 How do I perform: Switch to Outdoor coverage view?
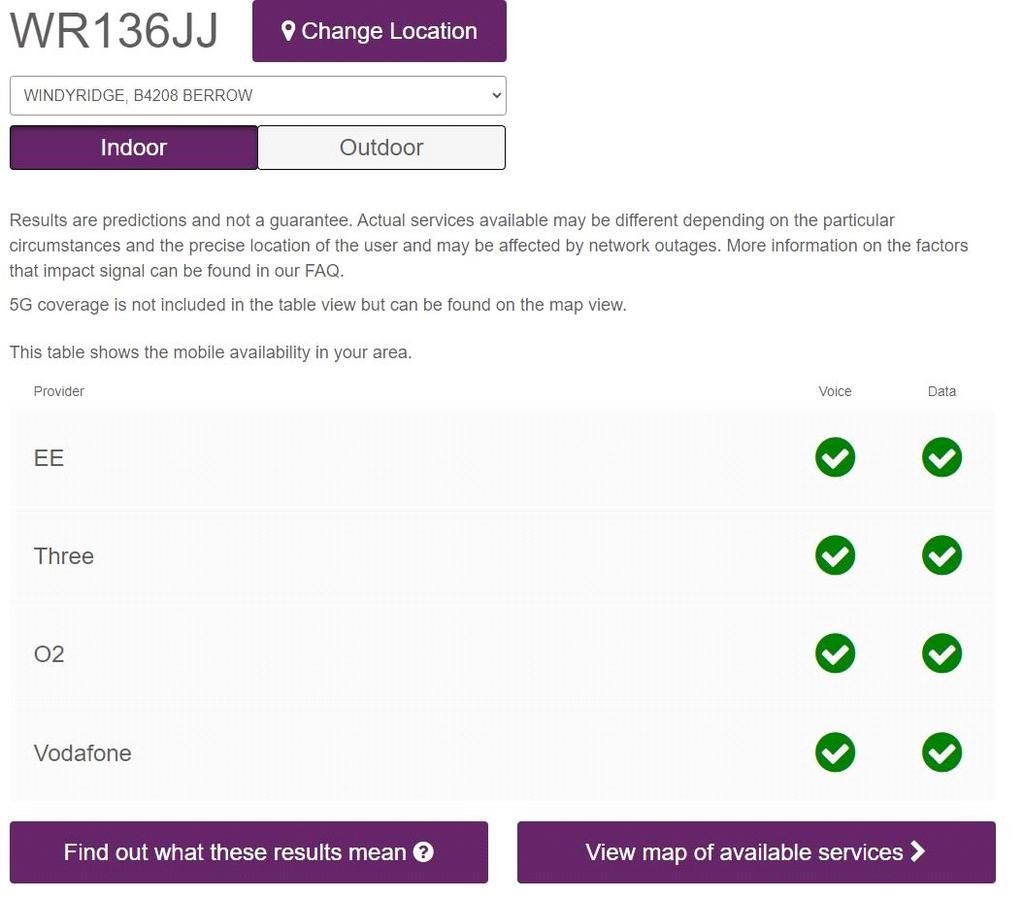(x=381, y=148)
